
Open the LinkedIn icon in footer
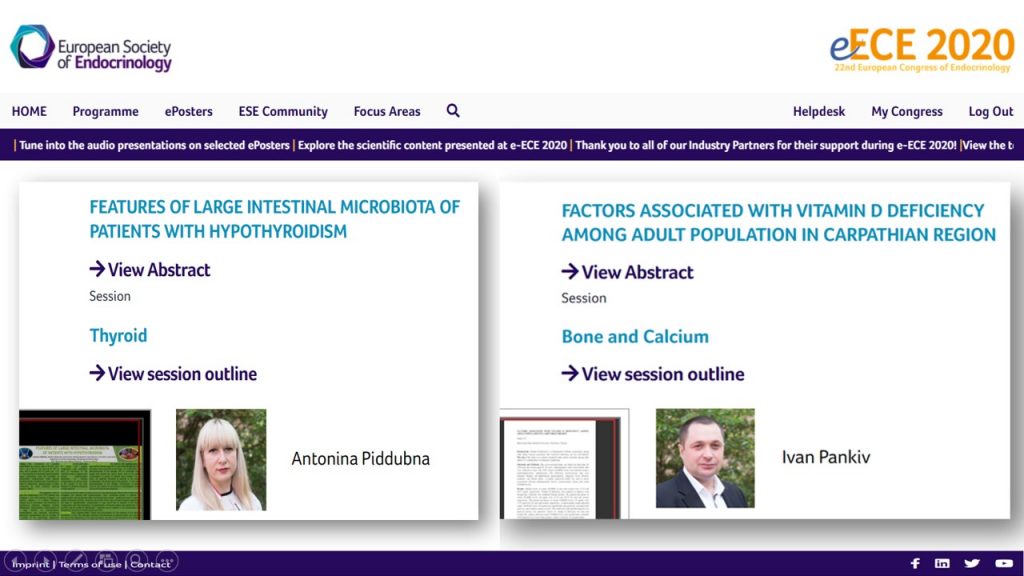click(x=942, y=563)
